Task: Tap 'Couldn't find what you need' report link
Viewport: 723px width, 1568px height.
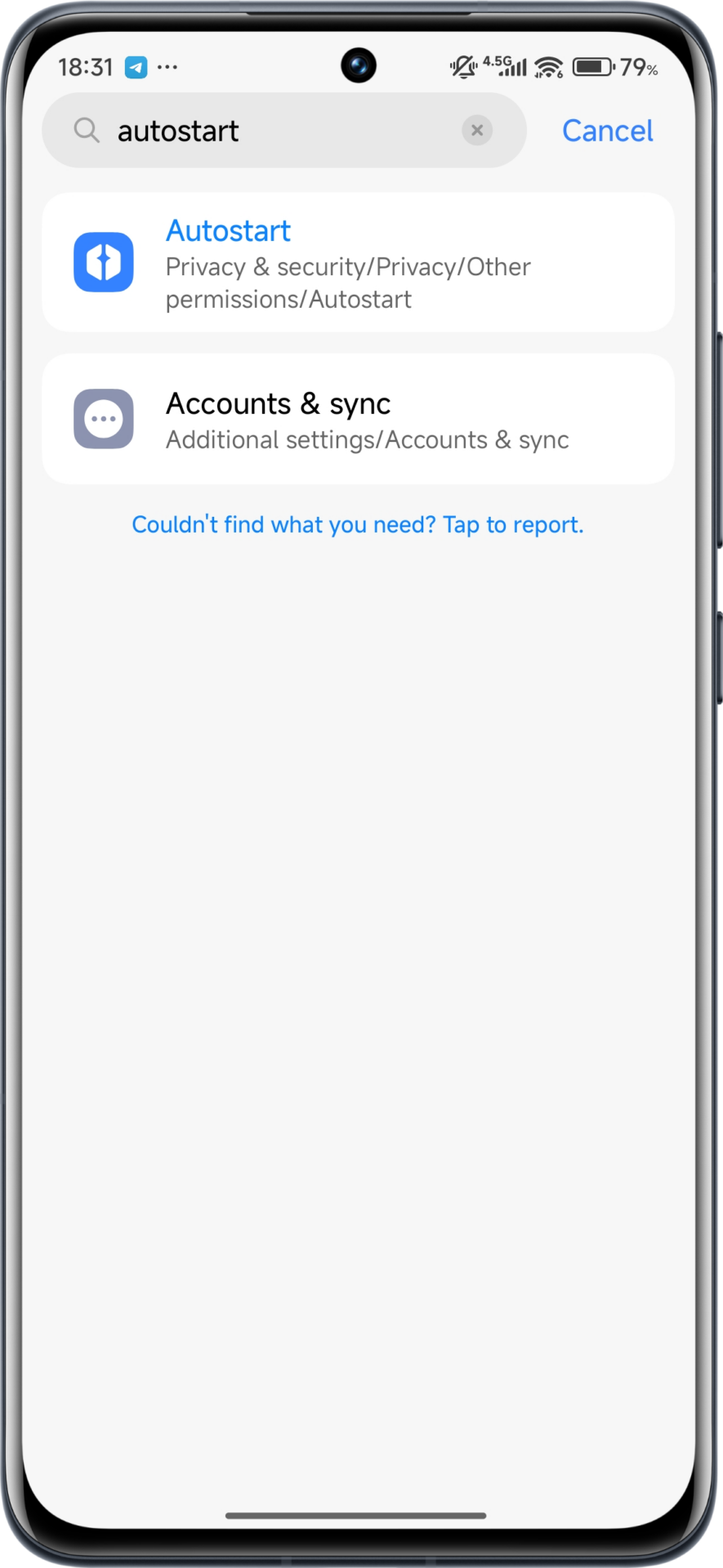Action: [x=358, y=524]
